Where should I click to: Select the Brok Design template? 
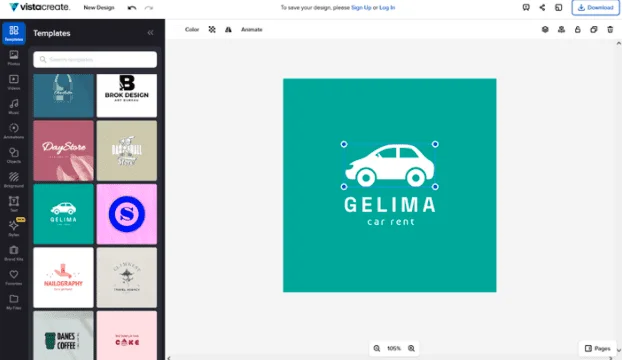tap(127, 96)
